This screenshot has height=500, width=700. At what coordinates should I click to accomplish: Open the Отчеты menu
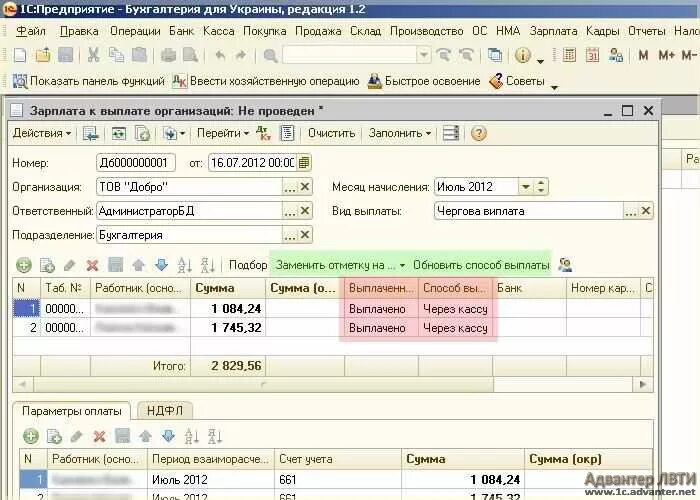coord(646,31)
